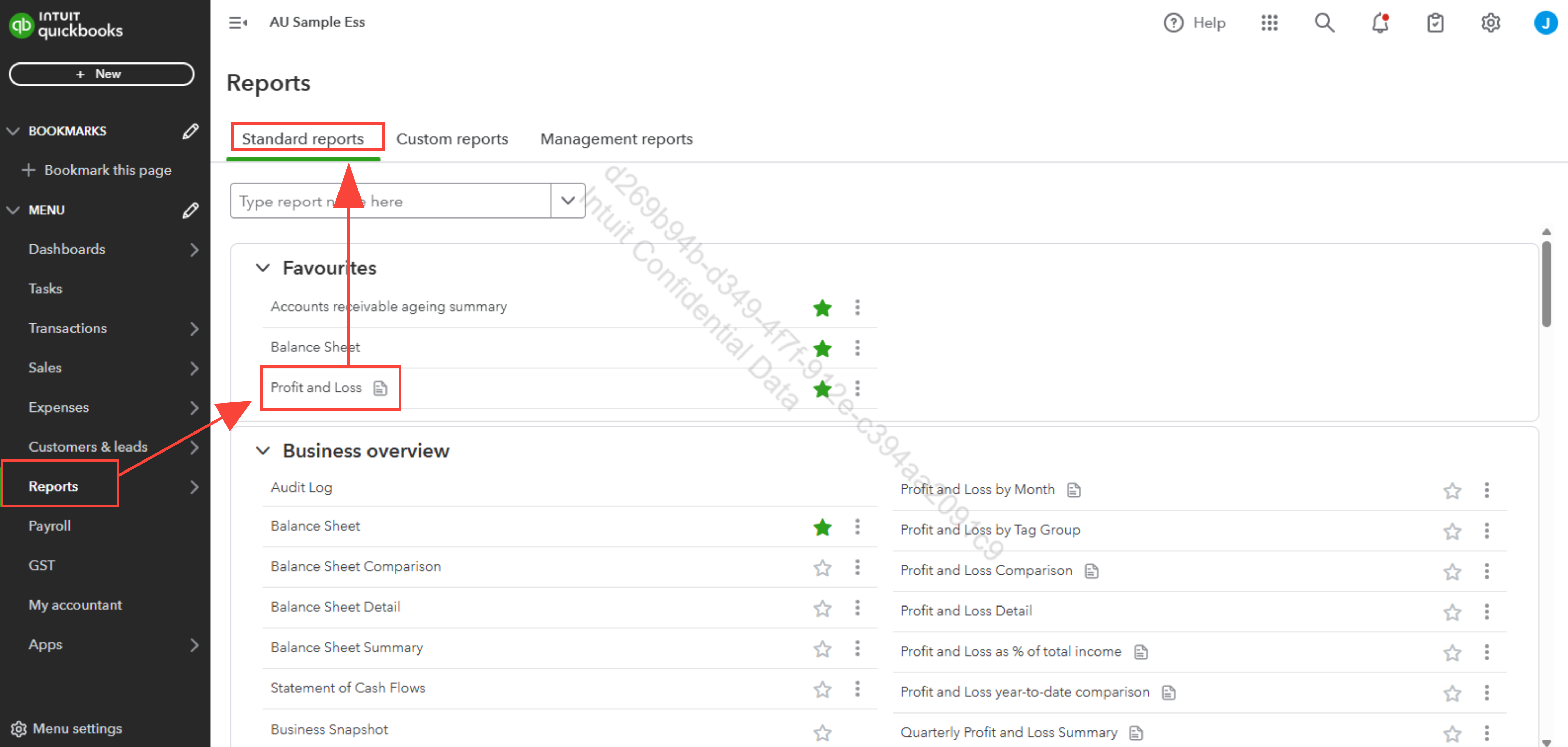Viewport: 1568px width, 747px height.
Task: Open Tasks in the sidebar menu
Action: (45, 288)
